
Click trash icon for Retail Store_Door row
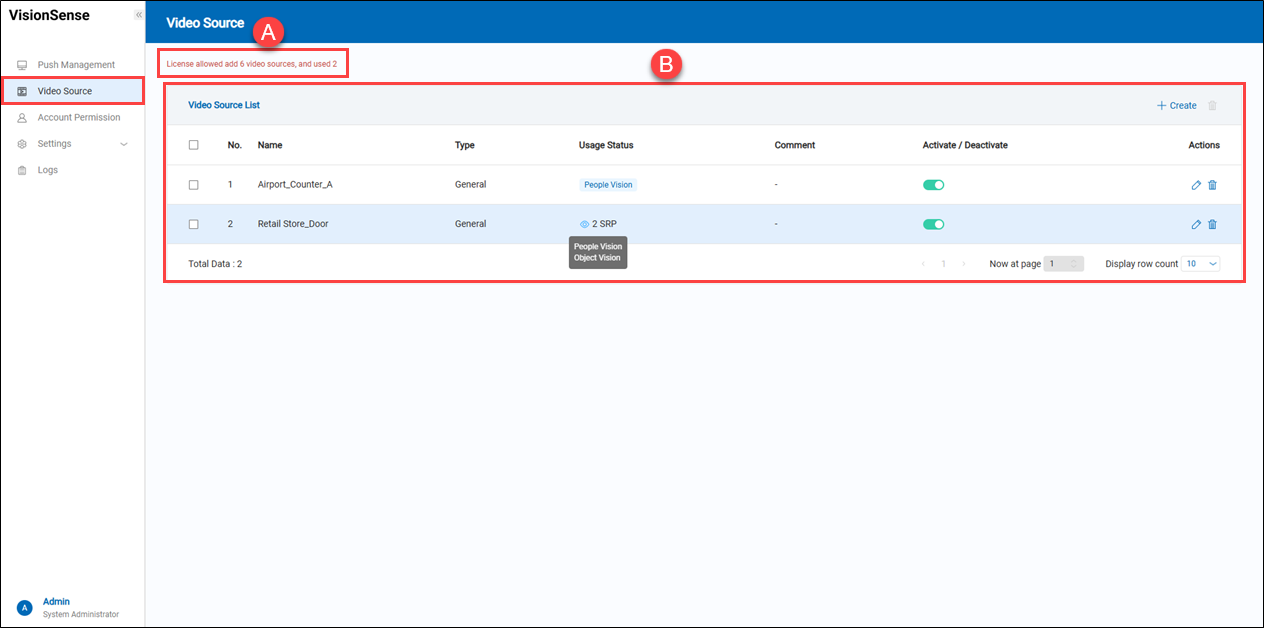tap(1212, 224)
